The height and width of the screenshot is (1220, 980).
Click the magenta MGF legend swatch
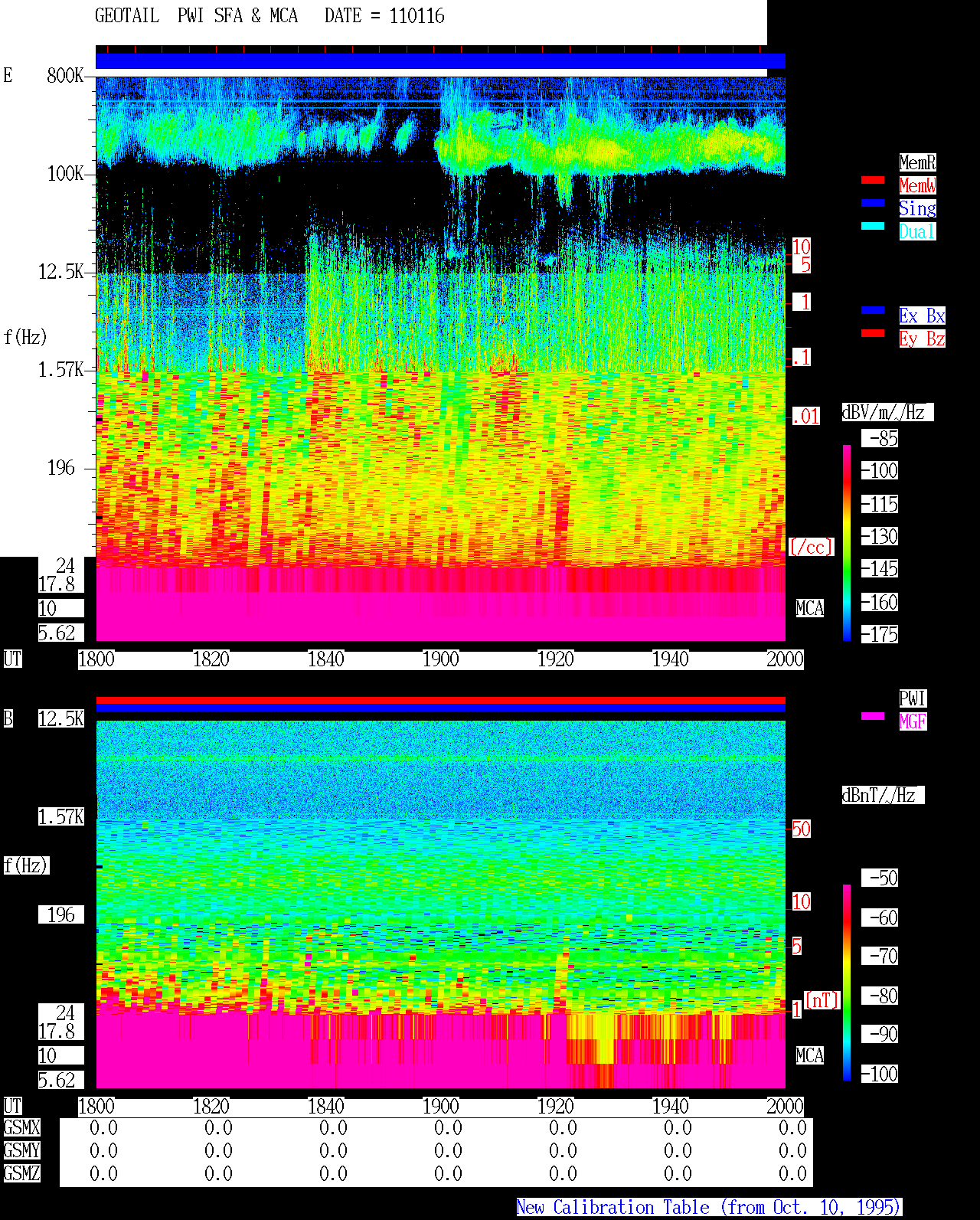tap(873, 716)
